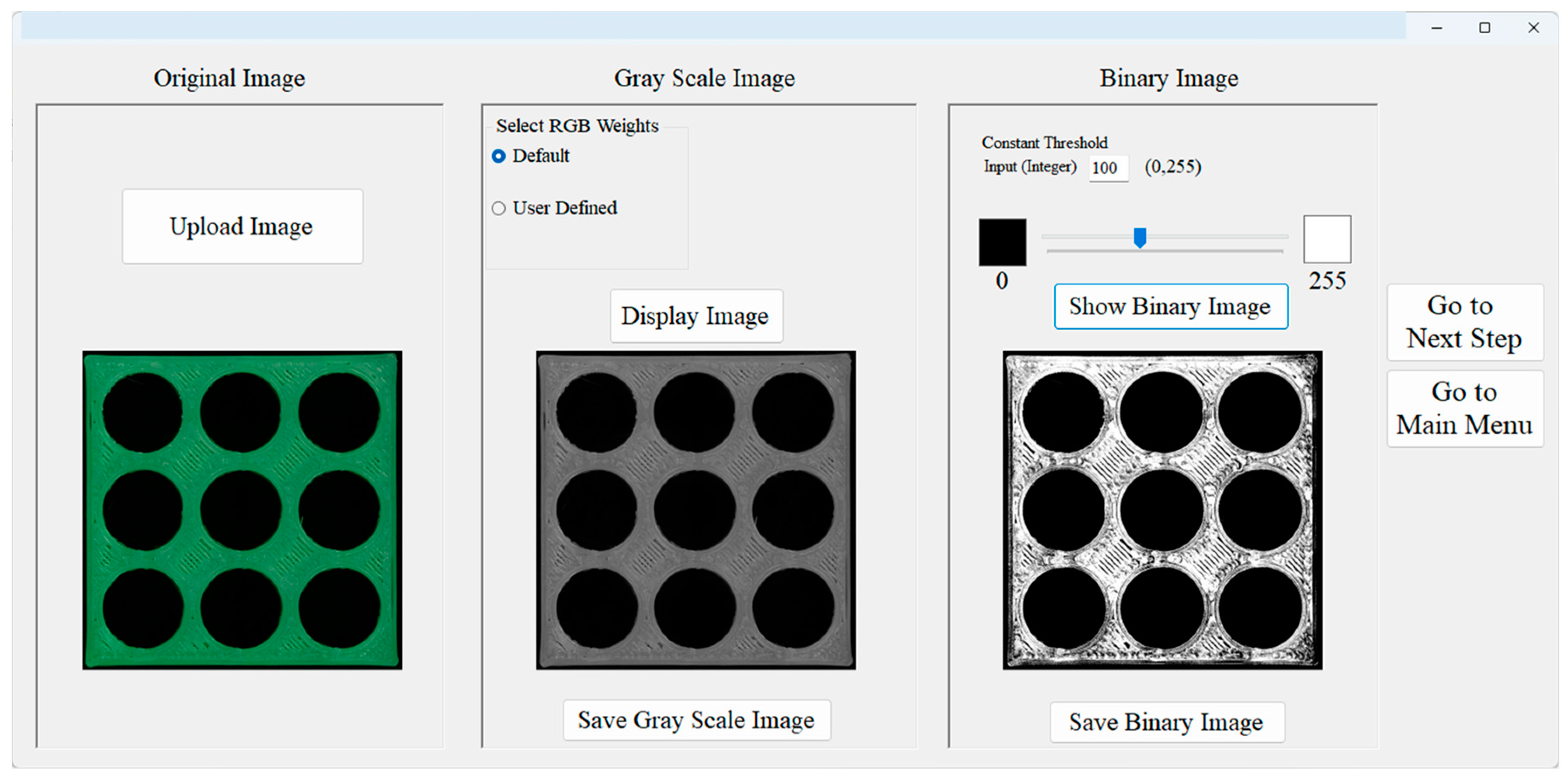This screenshot has width=1568, height=780.
Task: Go to Next Step
Action: click(x=1464, y=322)
